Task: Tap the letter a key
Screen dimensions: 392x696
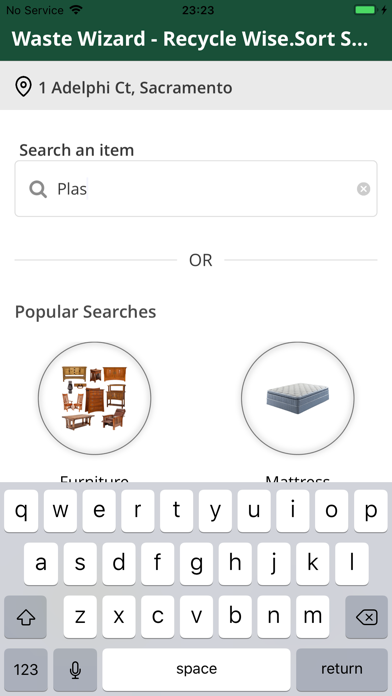Action: pos(41,564)
